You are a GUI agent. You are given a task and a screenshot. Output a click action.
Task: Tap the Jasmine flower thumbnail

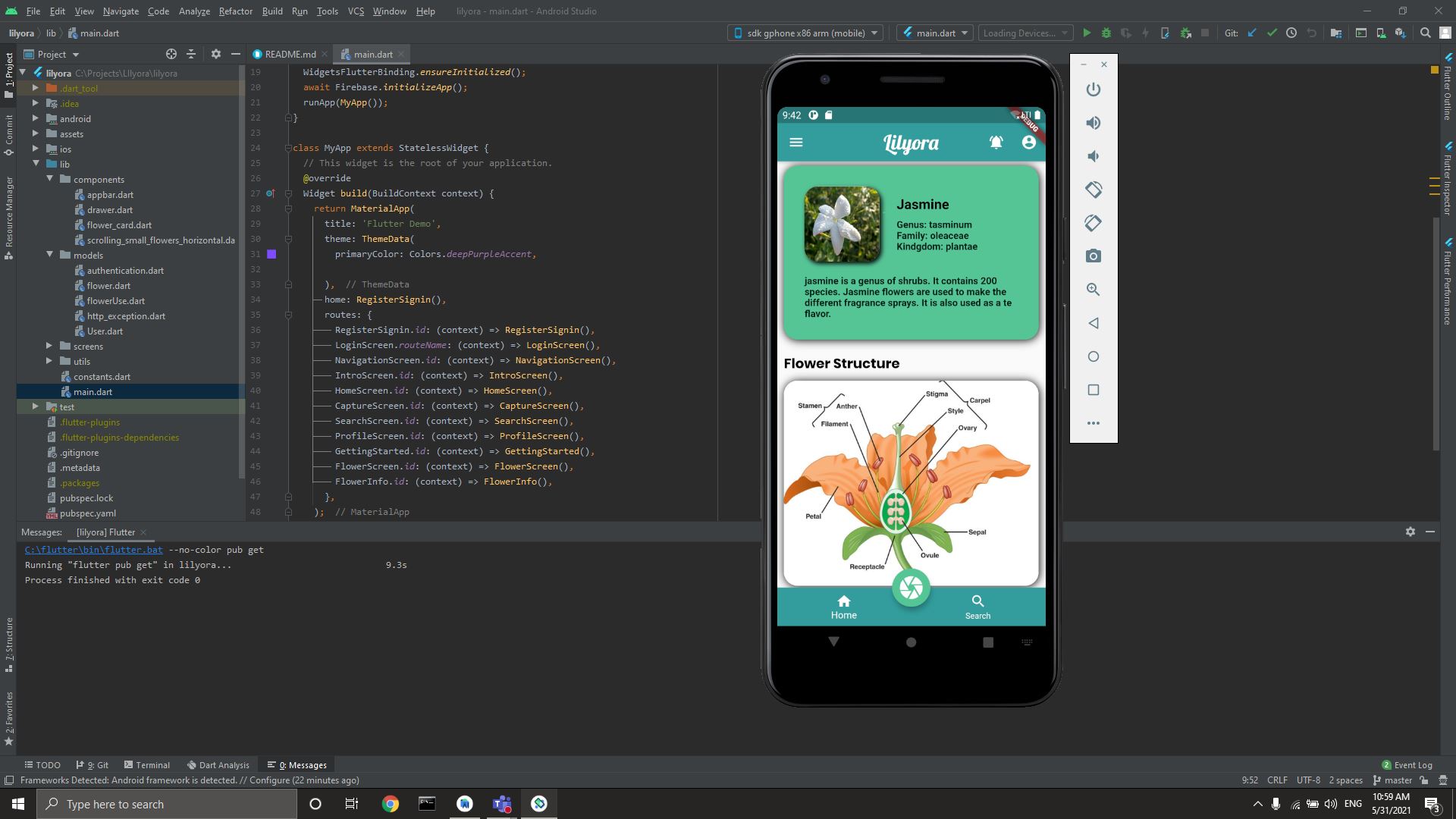click(842, 224)
